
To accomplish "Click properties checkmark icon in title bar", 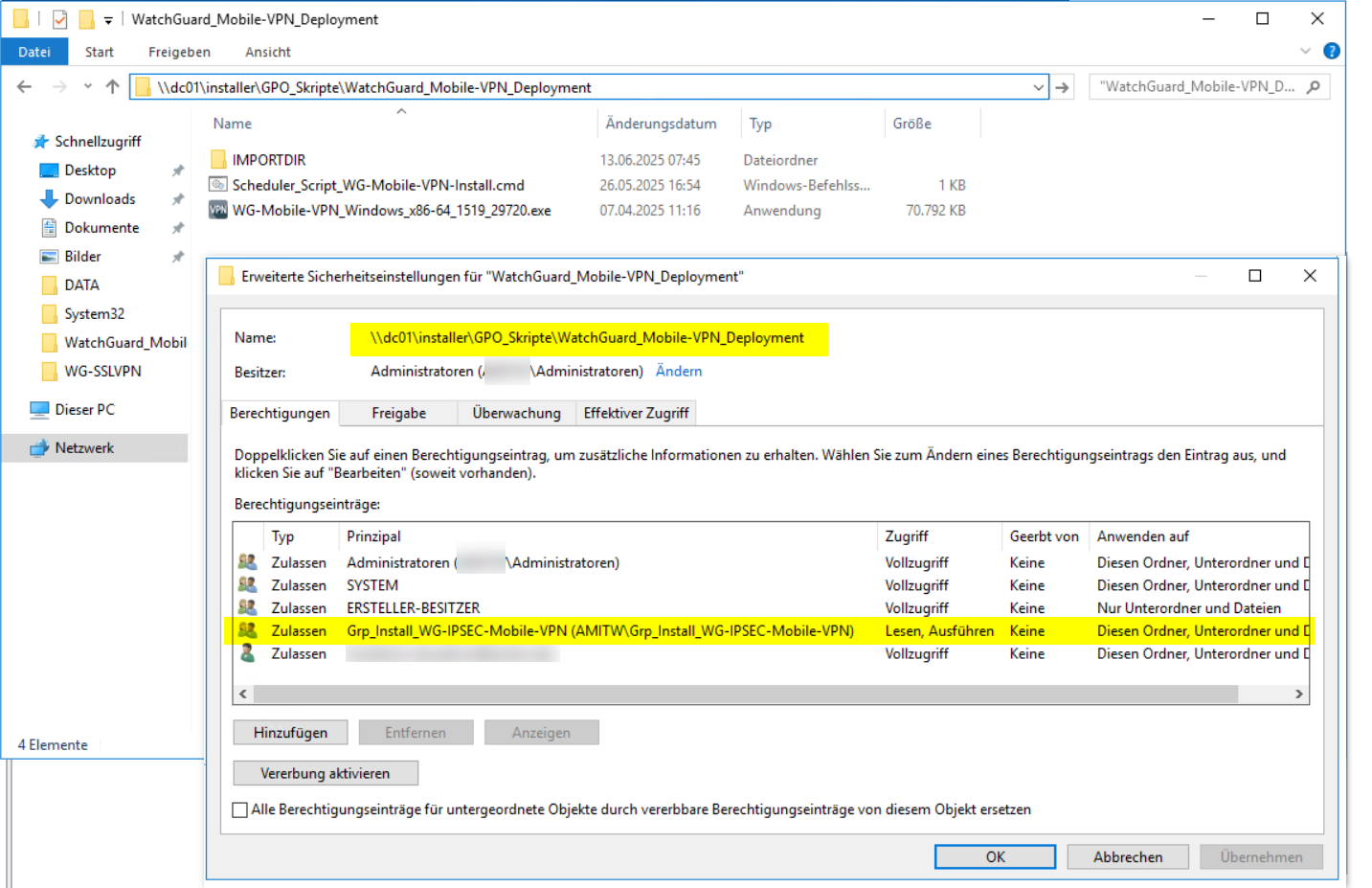I will pyautogui.click(x=59, y=19).
